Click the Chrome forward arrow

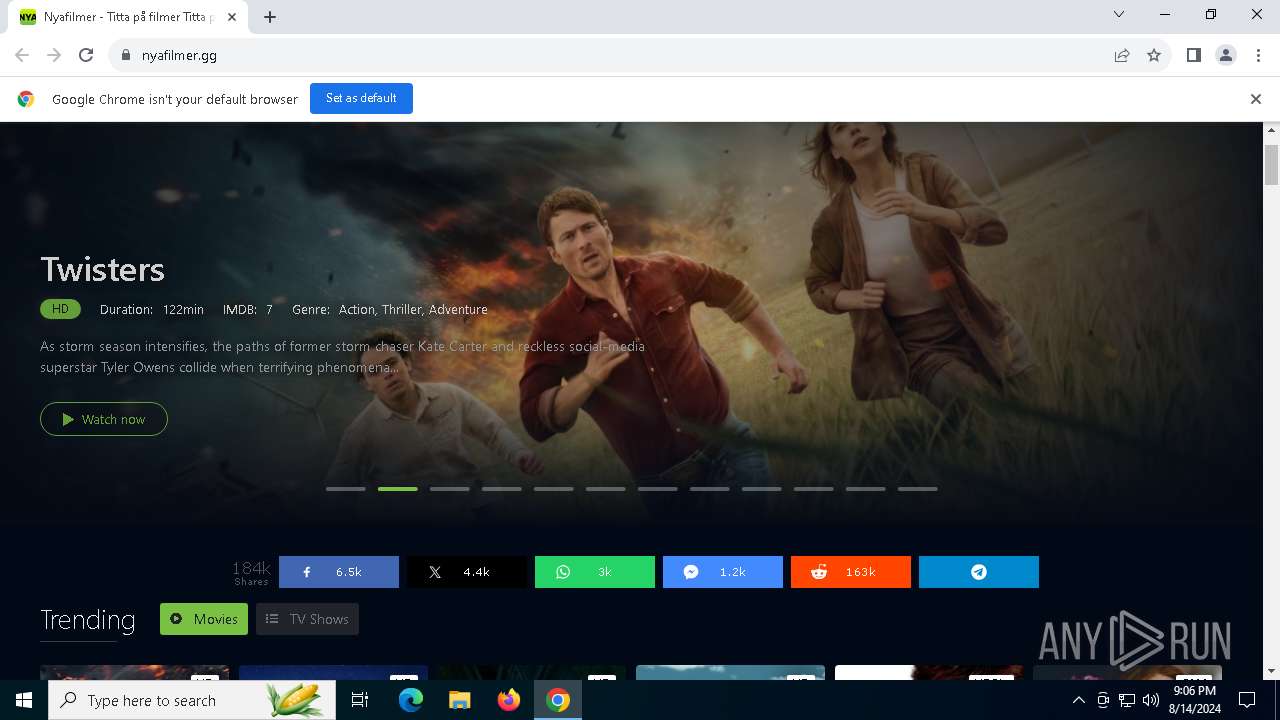pyautogui.click(x=54, y=55)
